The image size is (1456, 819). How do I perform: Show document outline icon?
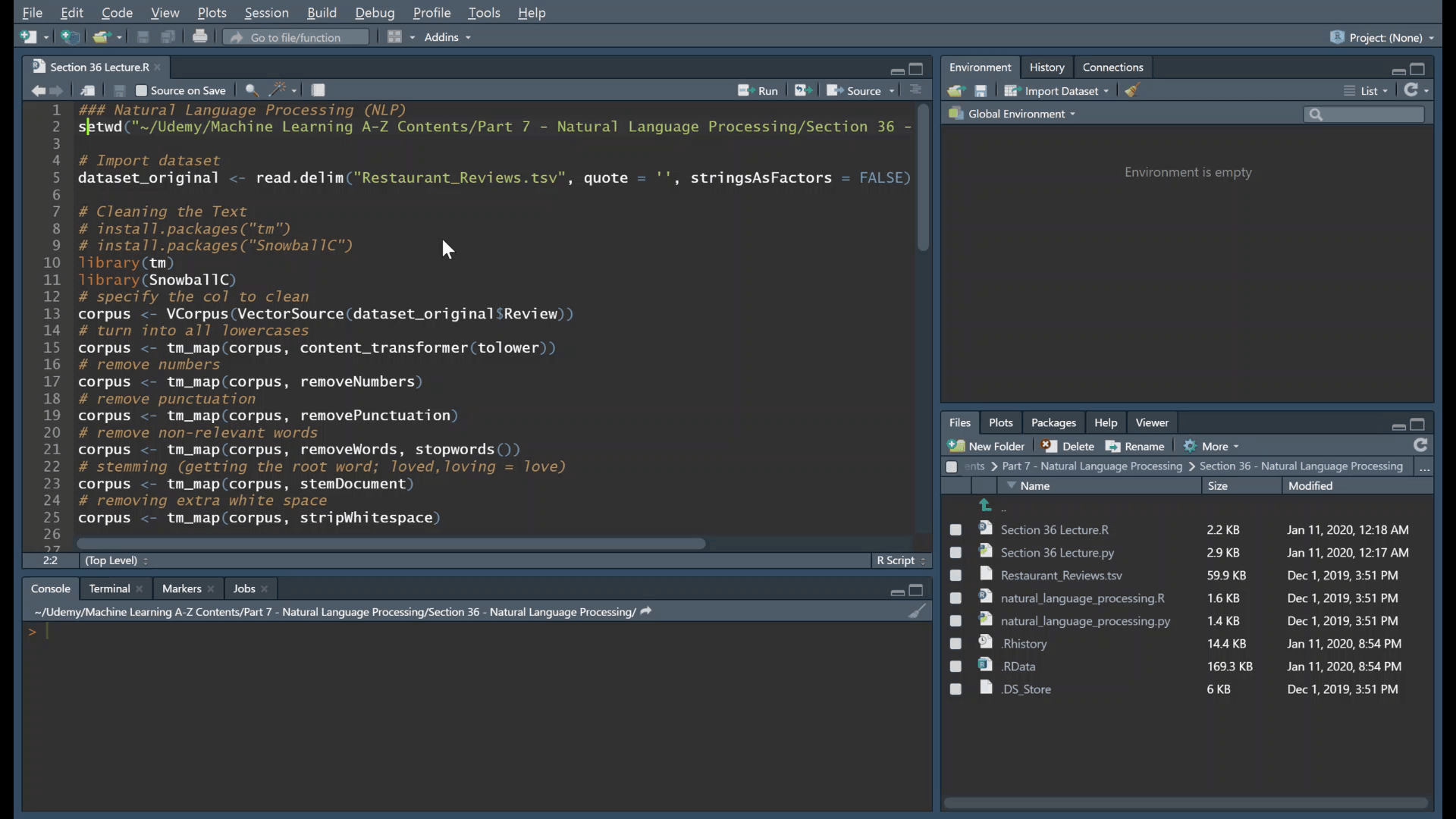915,90
